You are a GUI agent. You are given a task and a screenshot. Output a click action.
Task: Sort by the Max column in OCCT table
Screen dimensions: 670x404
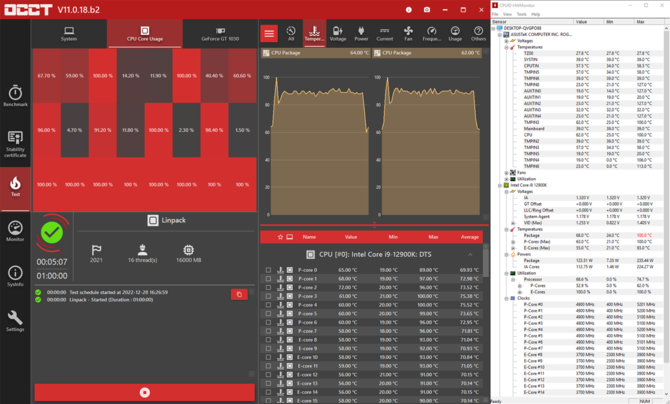click(433, 237)
